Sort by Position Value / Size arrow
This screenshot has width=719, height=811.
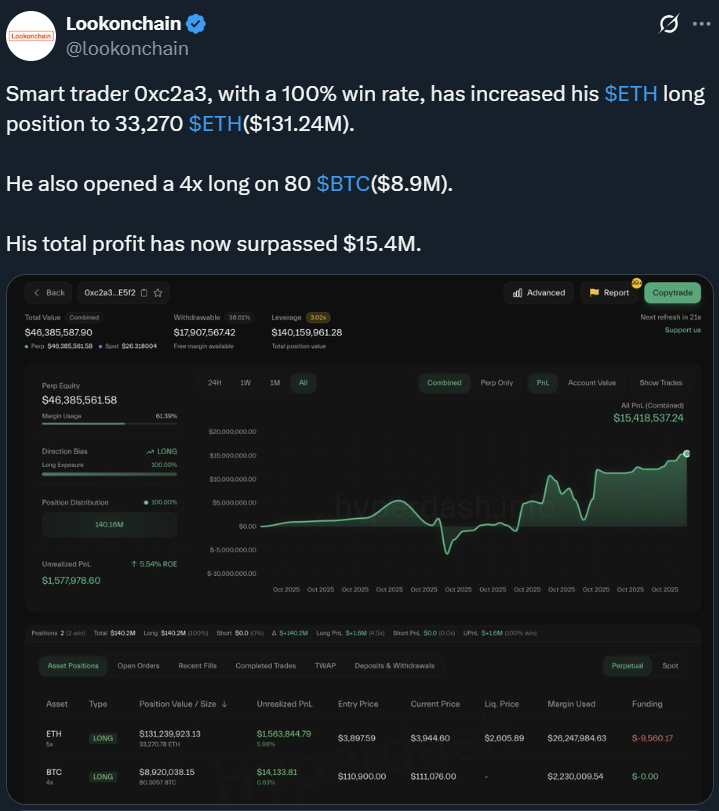[224, 704]
